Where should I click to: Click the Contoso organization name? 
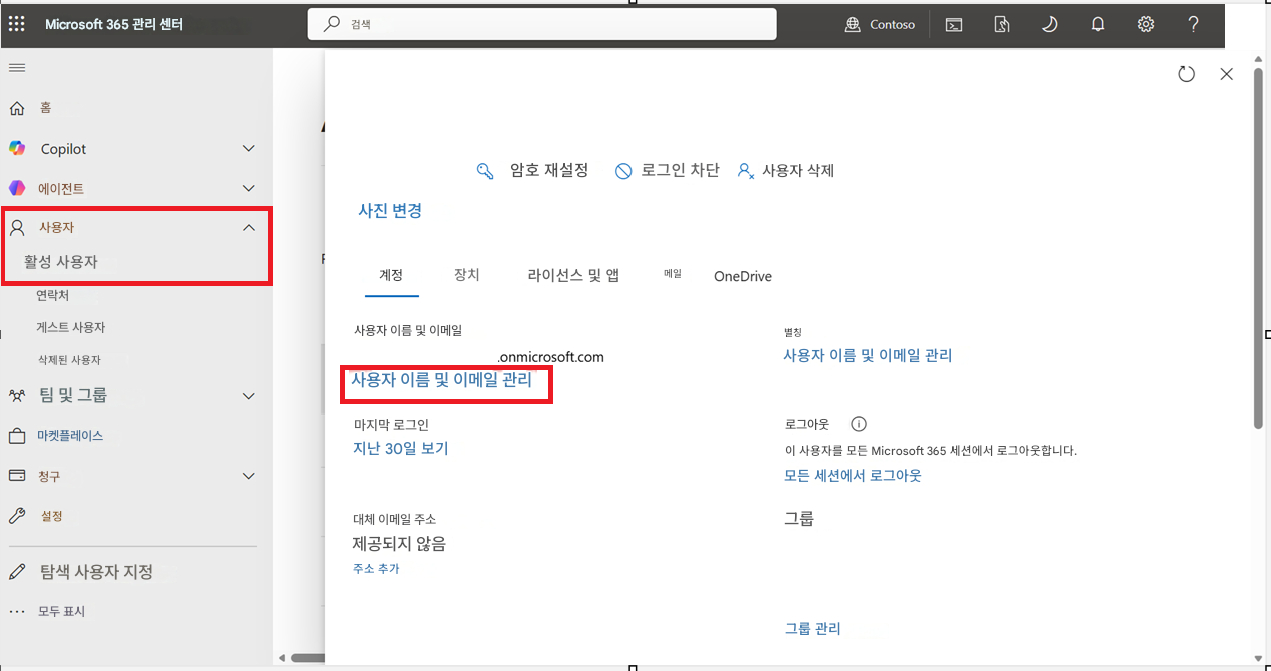point(892,25)
